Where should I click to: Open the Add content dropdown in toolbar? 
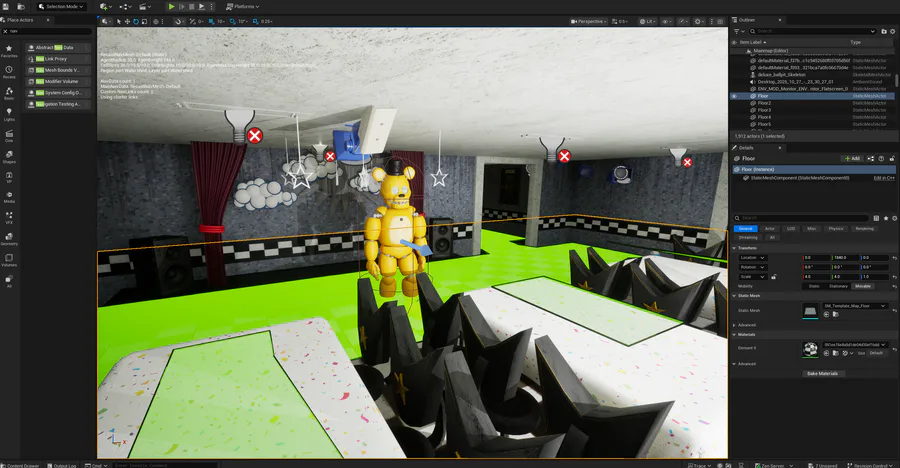[106, 6]
